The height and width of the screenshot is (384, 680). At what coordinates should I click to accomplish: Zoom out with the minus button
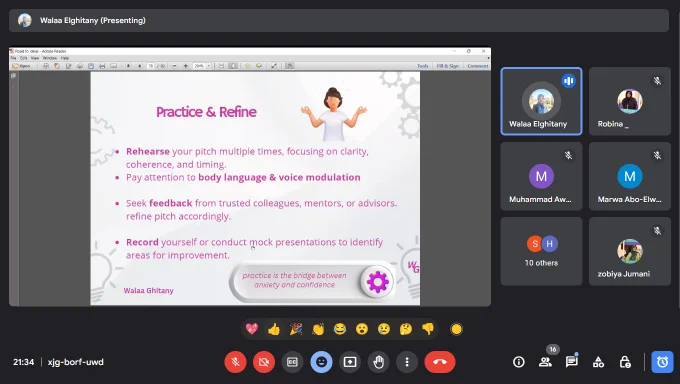(174, 66)
